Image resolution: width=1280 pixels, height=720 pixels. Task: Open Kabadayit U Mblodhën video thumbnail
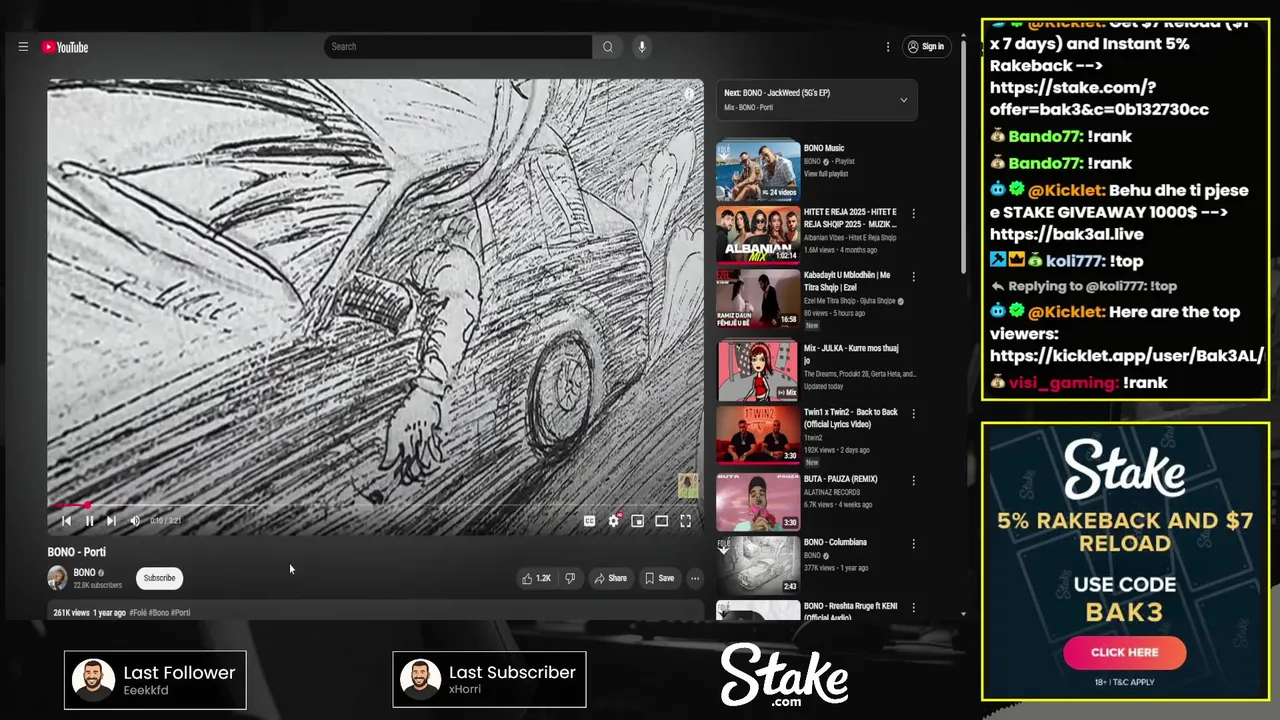tap(758, 298)
